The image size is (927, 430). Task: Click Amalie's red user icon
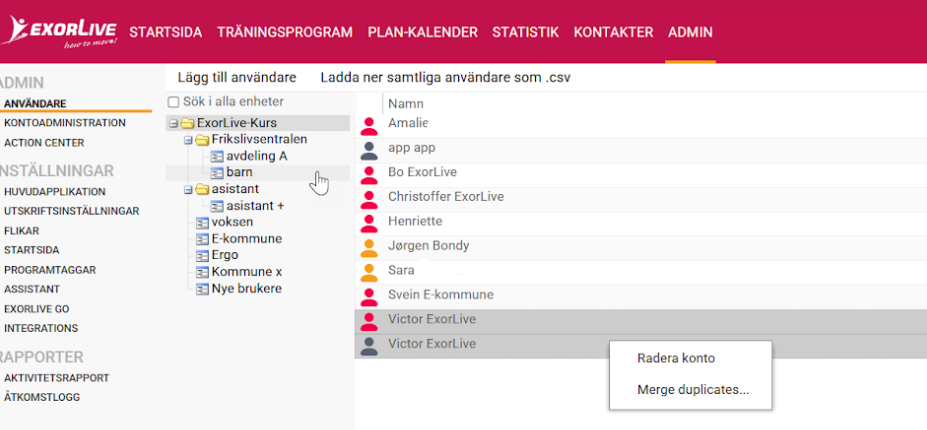pos(369,126)
